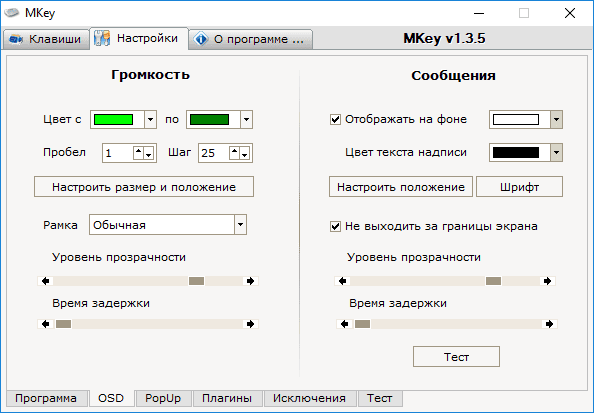Screen dimensions: 594x413
Task: Click right arrow of Громкость delay slider
Action: pyautogui.click(x=250, y=324)
